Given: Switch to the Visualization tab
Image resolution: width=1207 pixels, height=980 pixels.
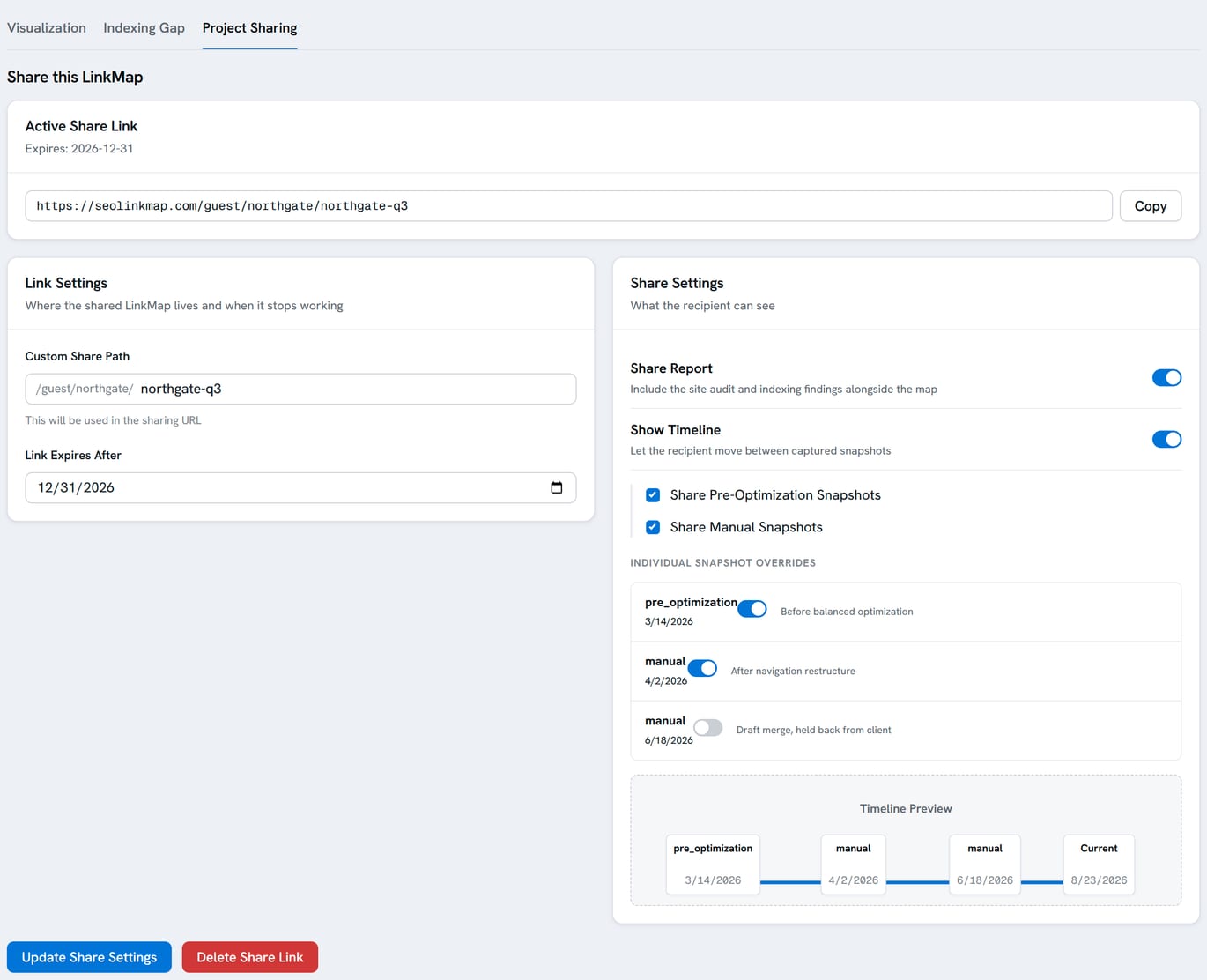Looking at the screenshot, I should click(x=47, y=27).
